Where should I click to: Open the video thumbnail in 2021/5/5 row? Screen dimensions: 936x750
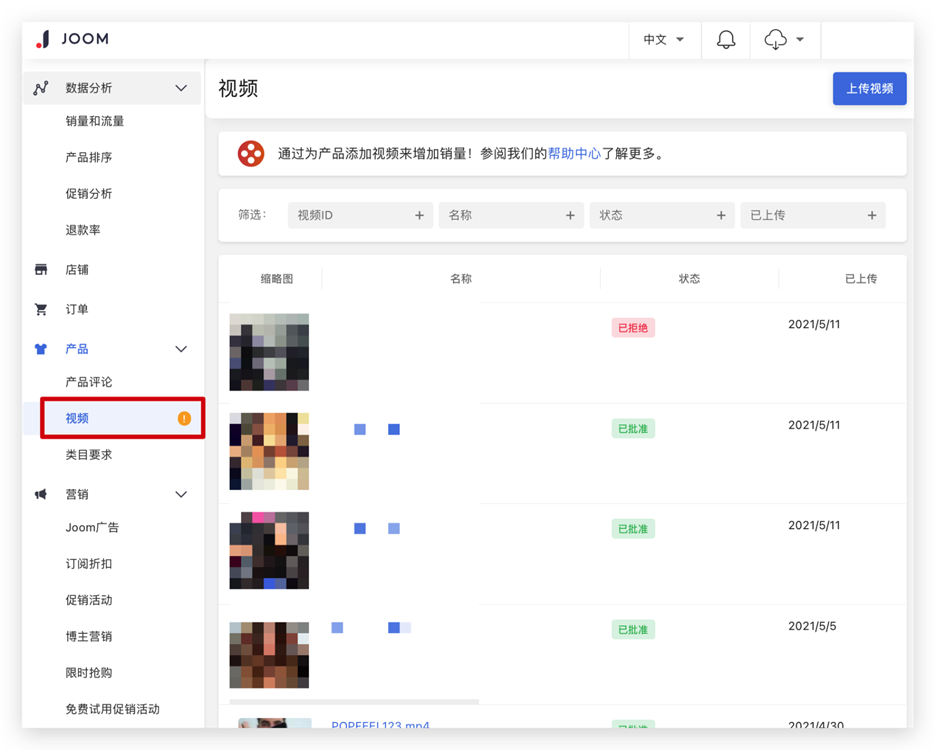click(x=269, y=655)
